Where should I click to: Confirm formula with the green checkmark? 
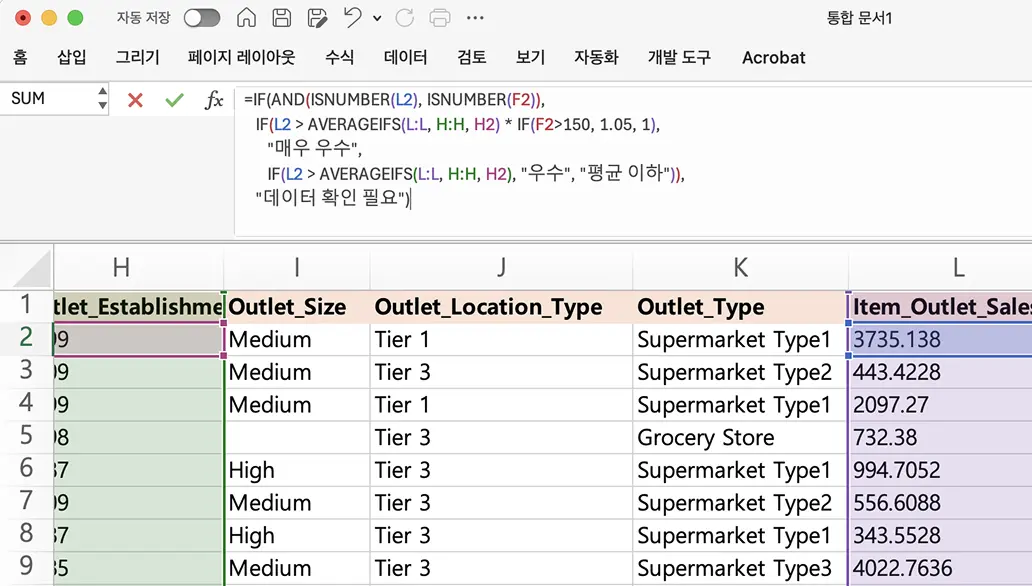[x=175, y=100]
